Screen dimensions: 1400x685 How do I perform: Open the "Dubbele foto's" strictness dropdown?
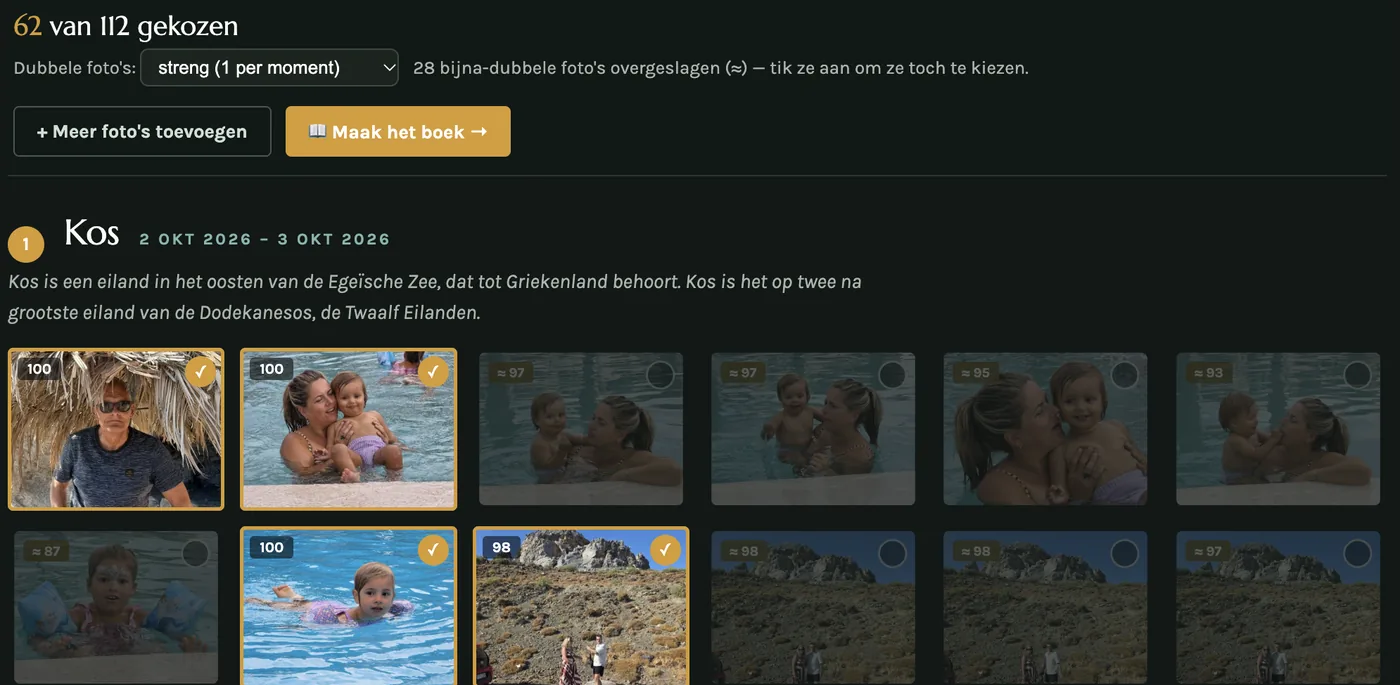tap(269, 68)
